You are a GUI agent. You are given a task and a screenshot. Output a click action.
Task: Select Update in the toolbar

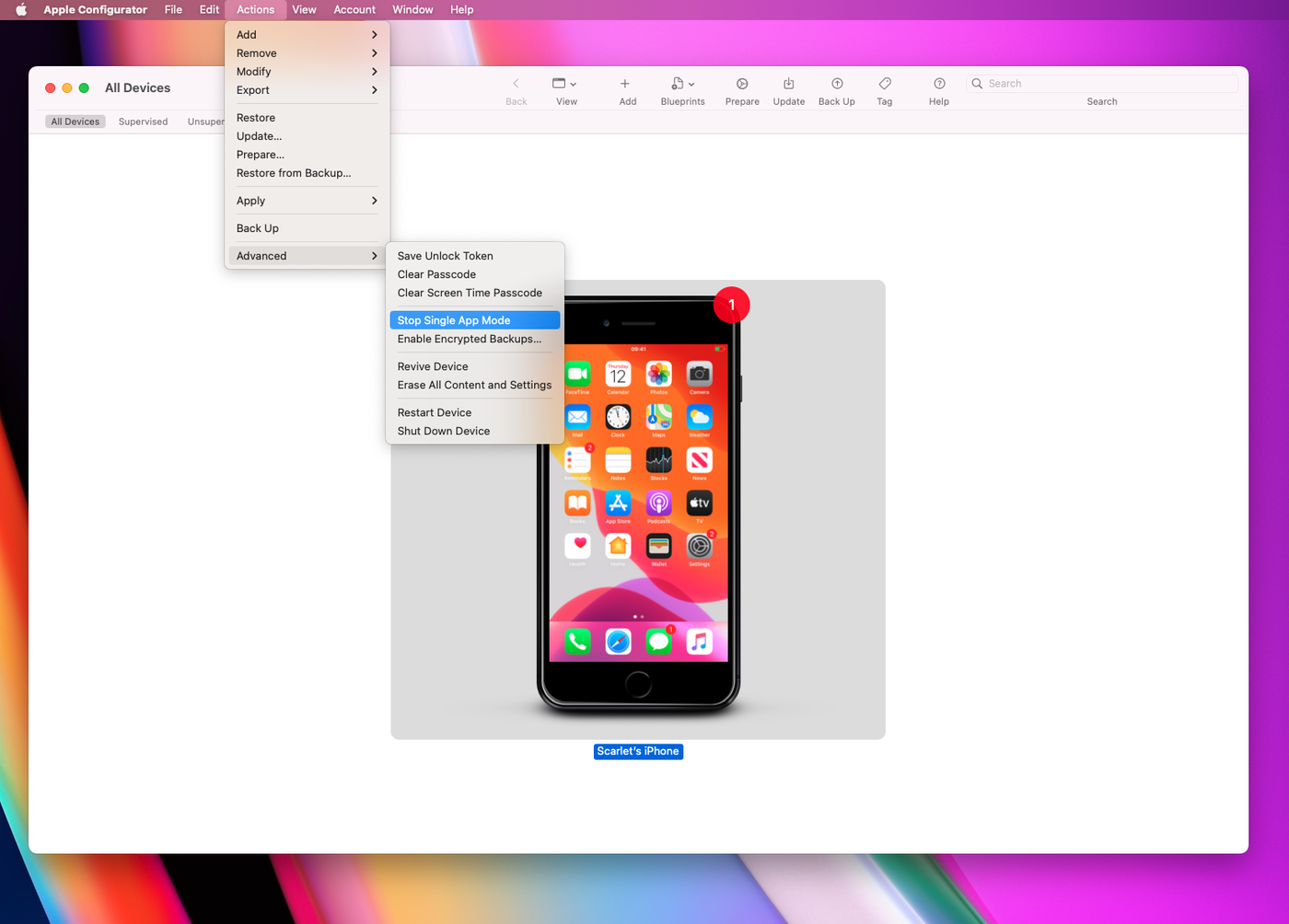point(788,89)
